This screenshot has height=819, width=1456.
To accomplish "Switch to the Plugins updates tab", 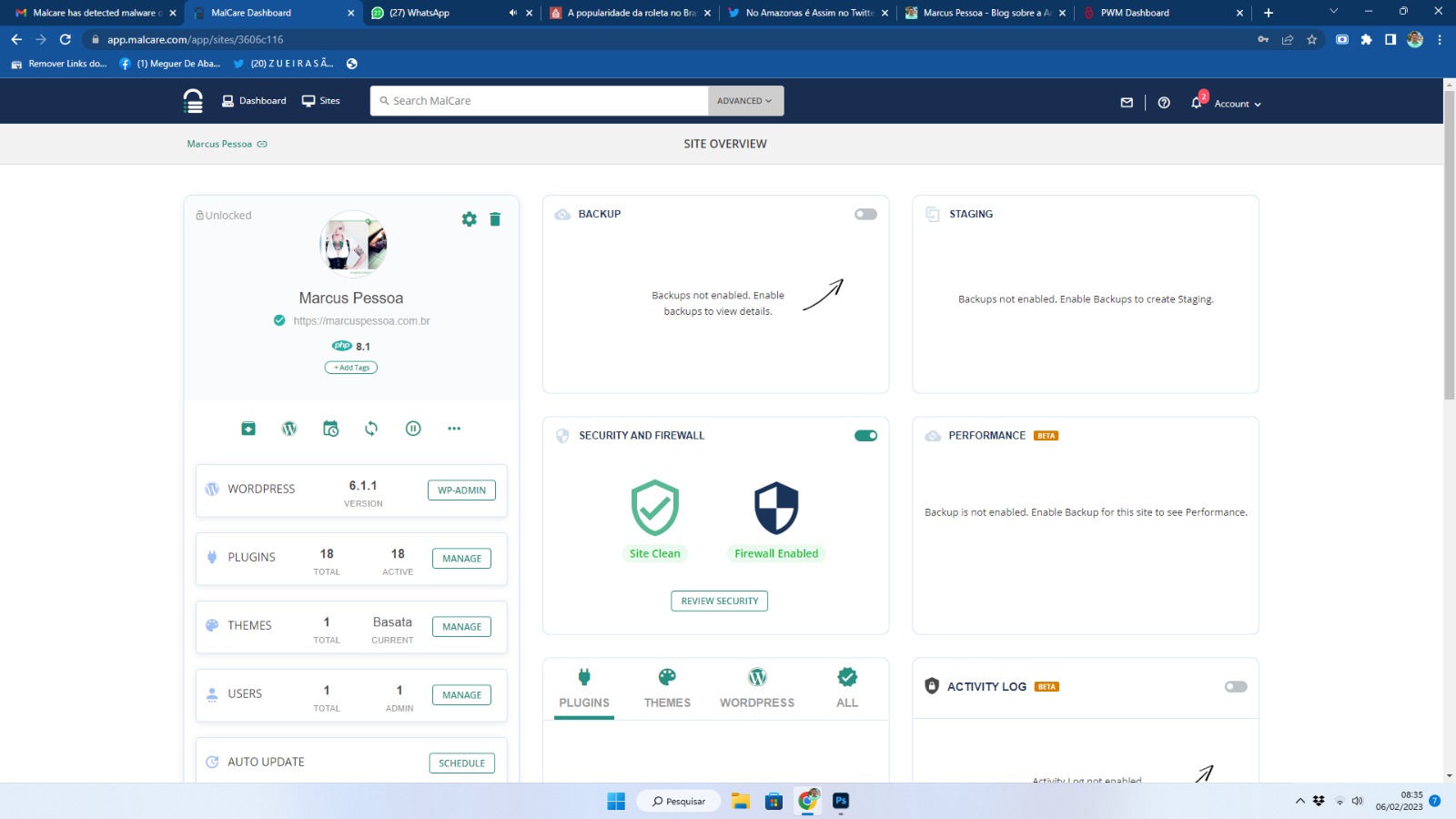I will (x=584, y=689).
